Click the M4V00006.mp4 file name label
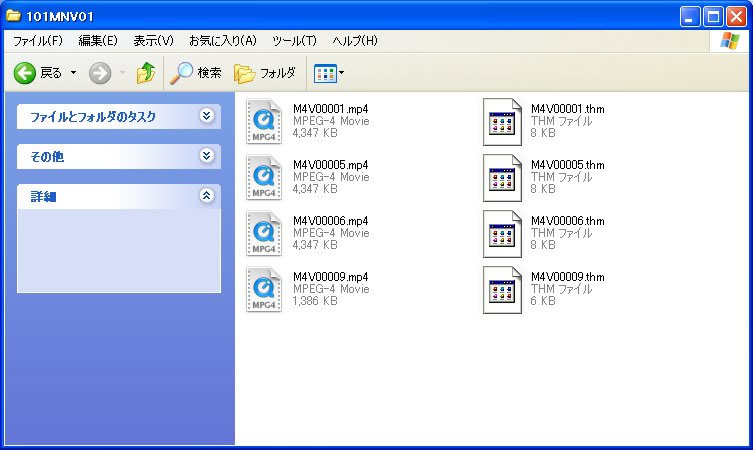This screenshot has width=753, height=450. [x=331, y=220]
